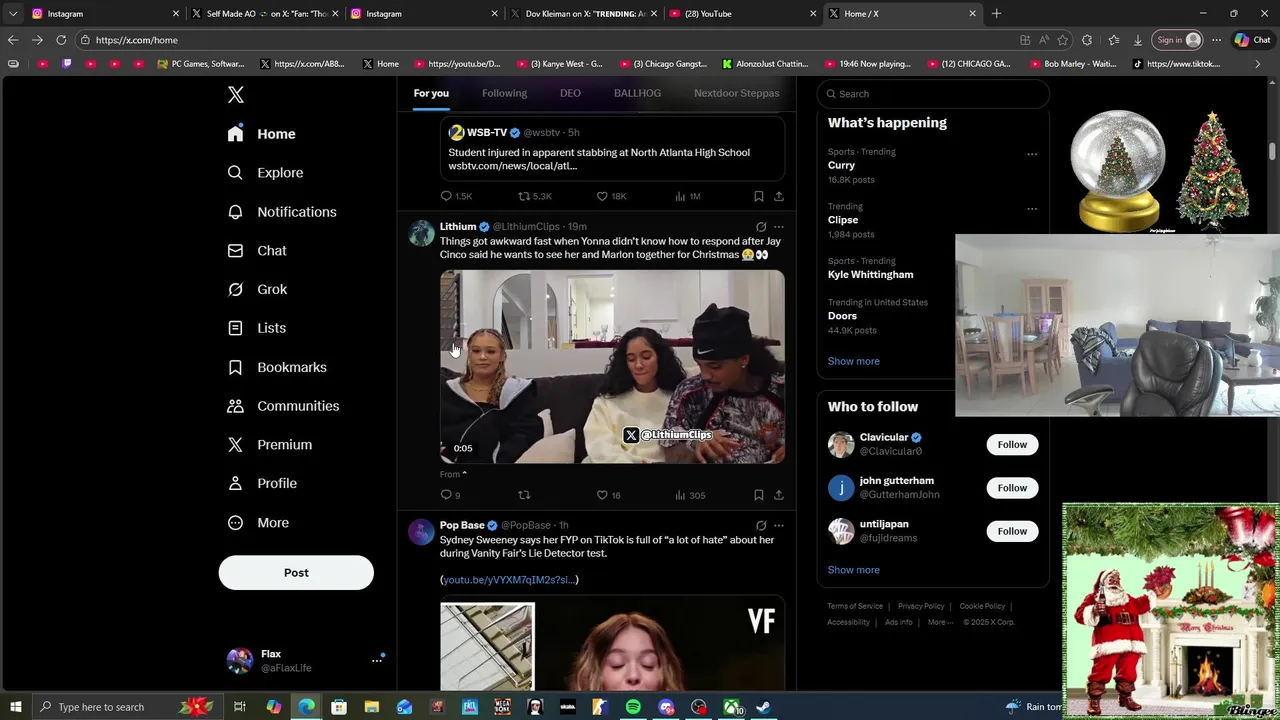
Task: Open Communities in X sidebar
Action: pyautogui.click(x=283, y=406)
